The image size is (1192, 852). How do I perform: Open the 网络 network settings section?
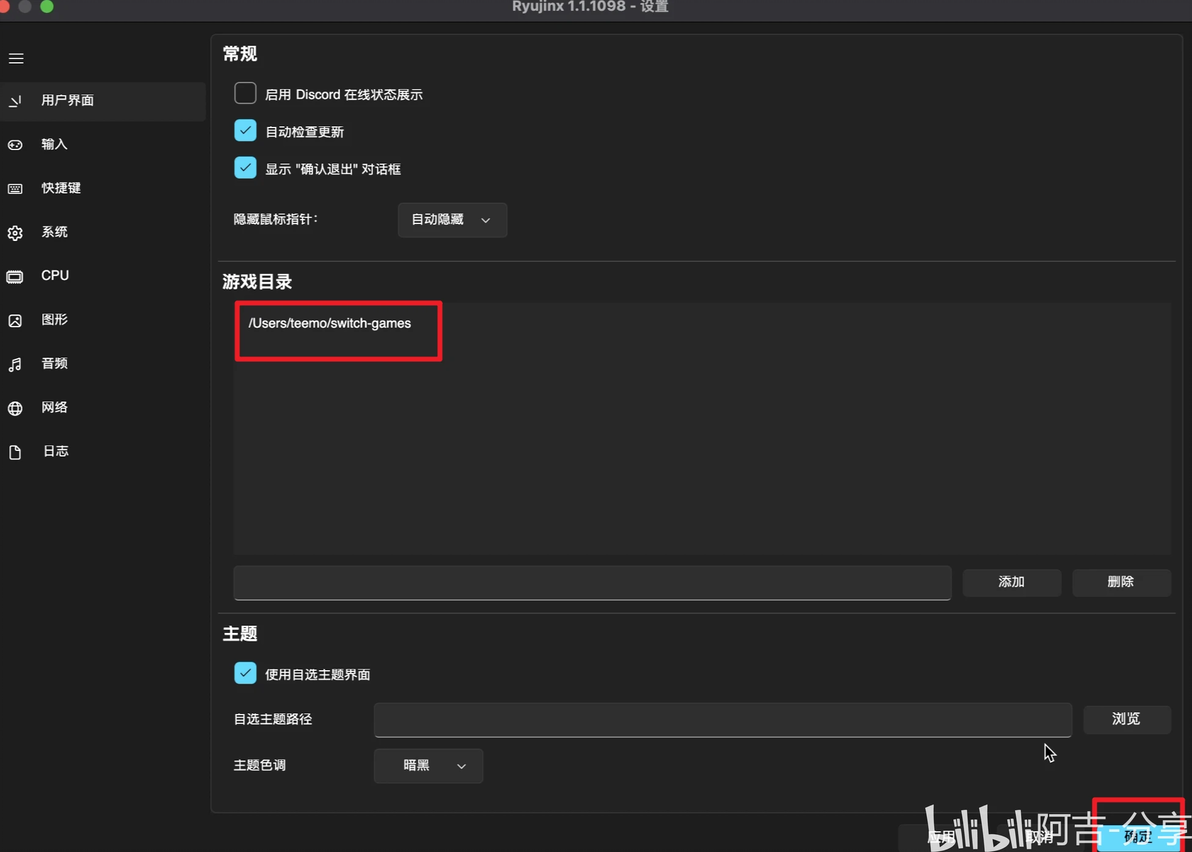click(x=103, y=408)
